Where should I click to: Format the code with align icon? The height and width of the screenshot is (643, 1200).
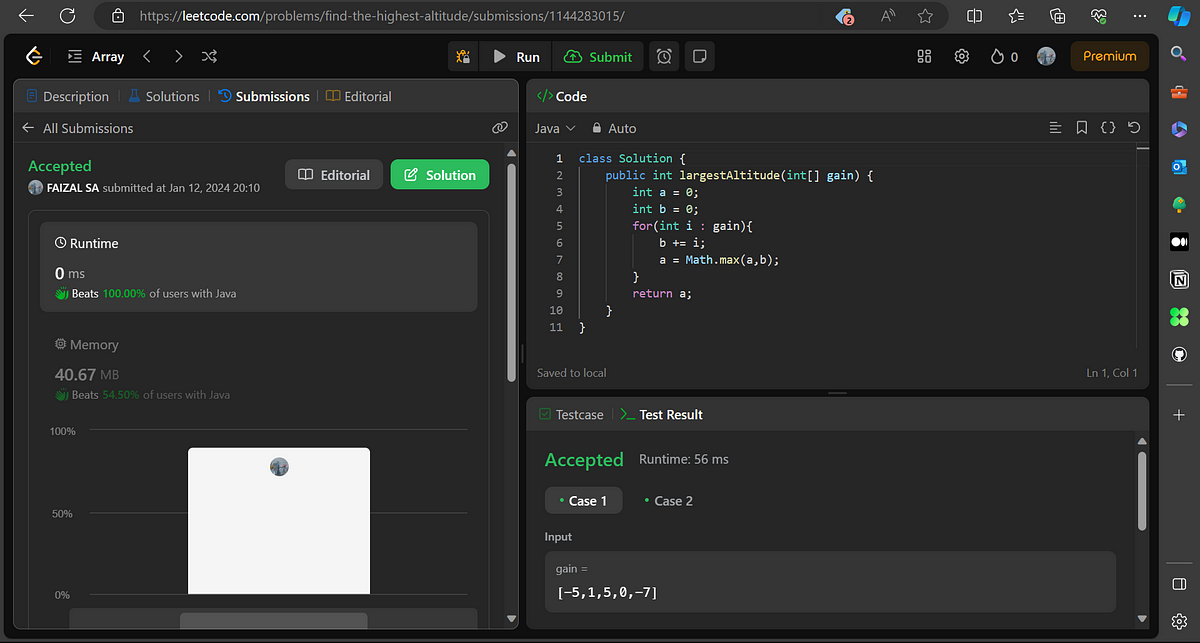click(x=1055, y=128)
